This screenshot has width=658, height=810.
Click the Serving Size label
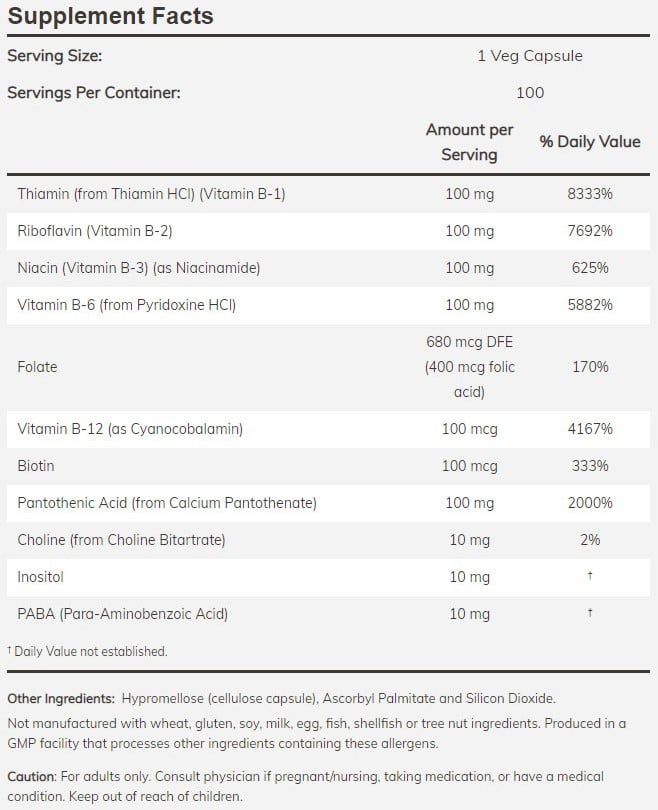click(x=54, y=56)
